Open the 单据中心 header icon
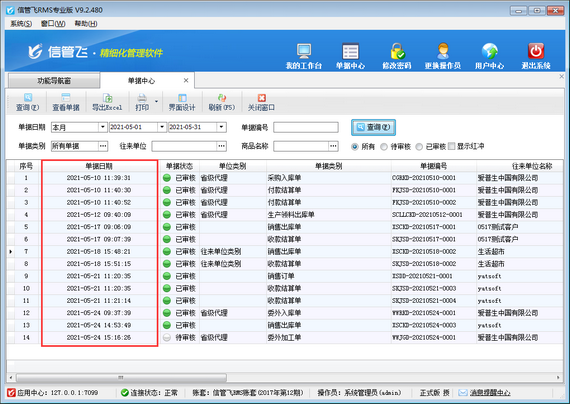Viewport: 570px width, 404px height. [350, 51]
